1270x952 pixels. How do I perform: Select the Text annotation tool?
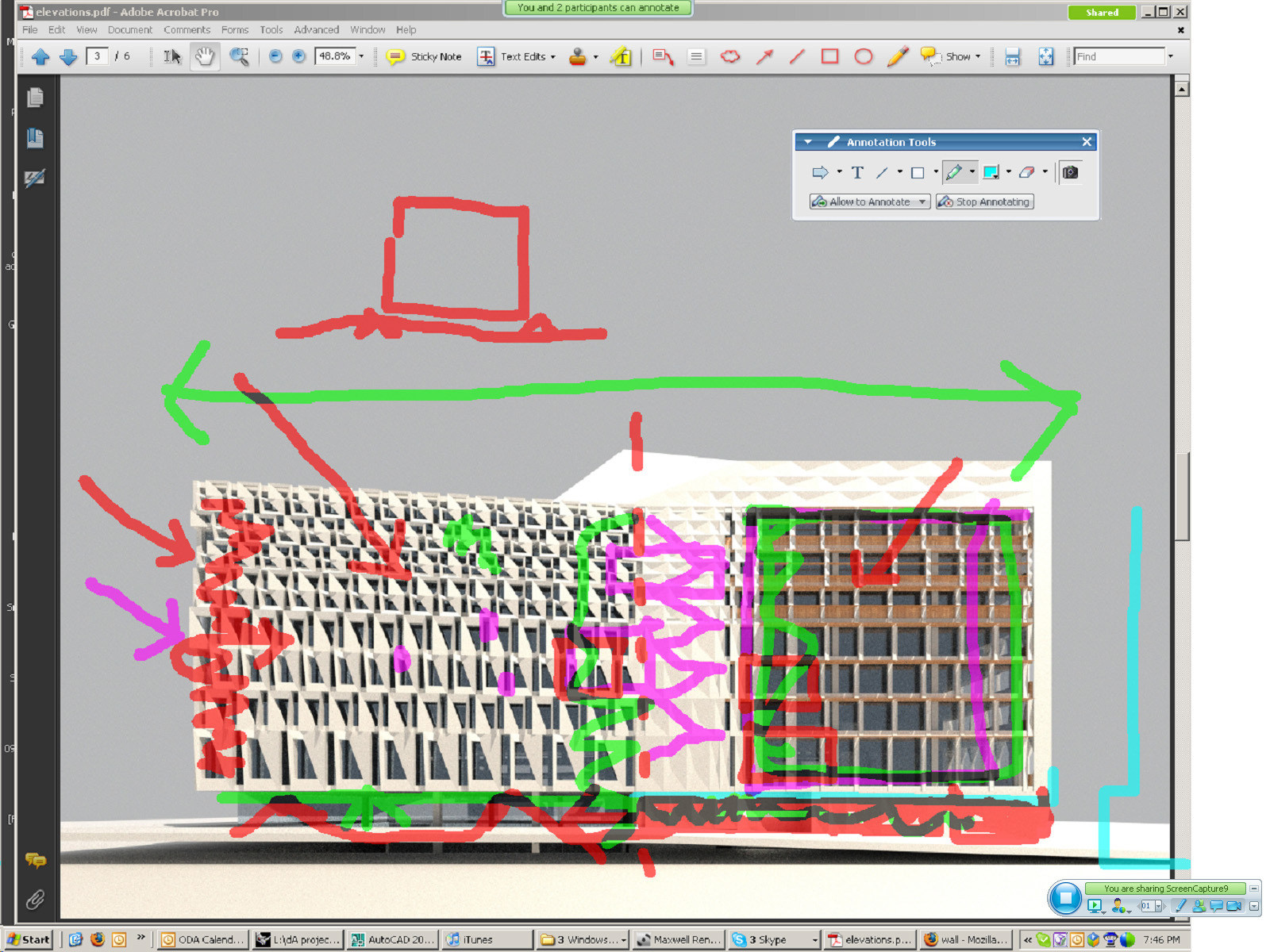[x=857, y=172]
